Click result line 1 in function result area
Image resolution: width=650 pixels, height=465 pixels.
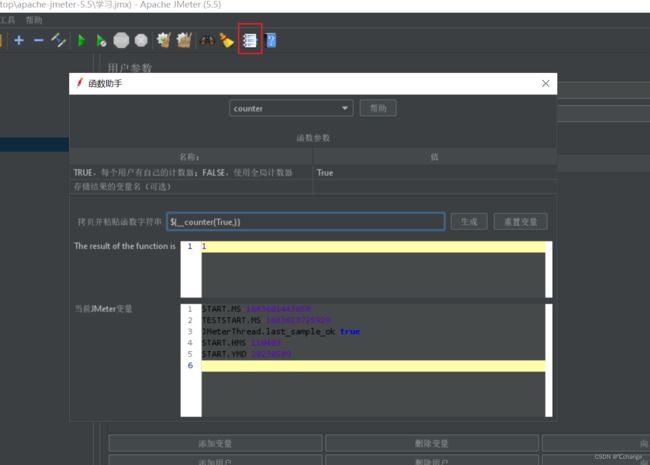[373, 247]
